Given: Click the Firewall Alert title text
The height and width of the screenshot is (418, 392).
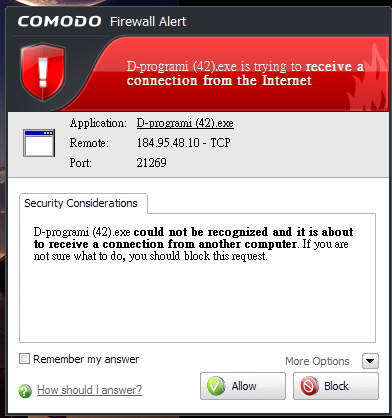Looking at the screenshot, I should click(x=148, y=22).
